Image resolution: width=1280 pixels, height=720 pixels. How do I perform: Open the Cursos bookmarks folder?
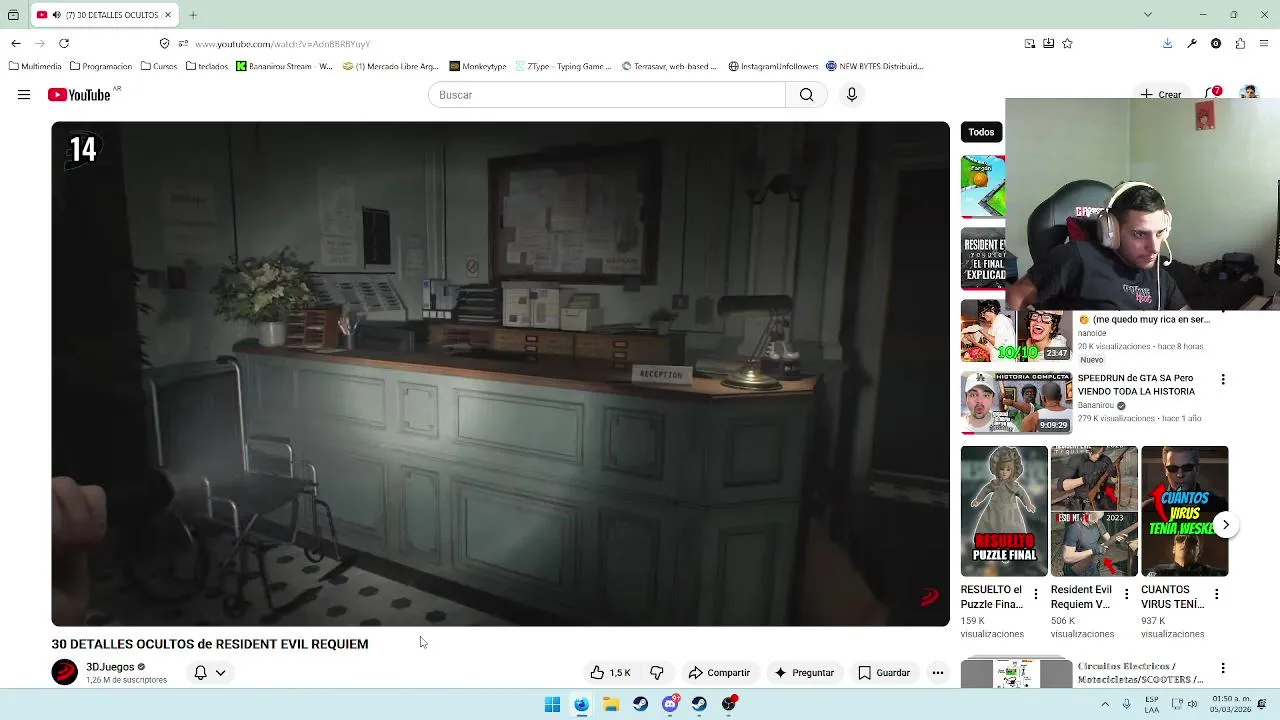pos(159,66)
